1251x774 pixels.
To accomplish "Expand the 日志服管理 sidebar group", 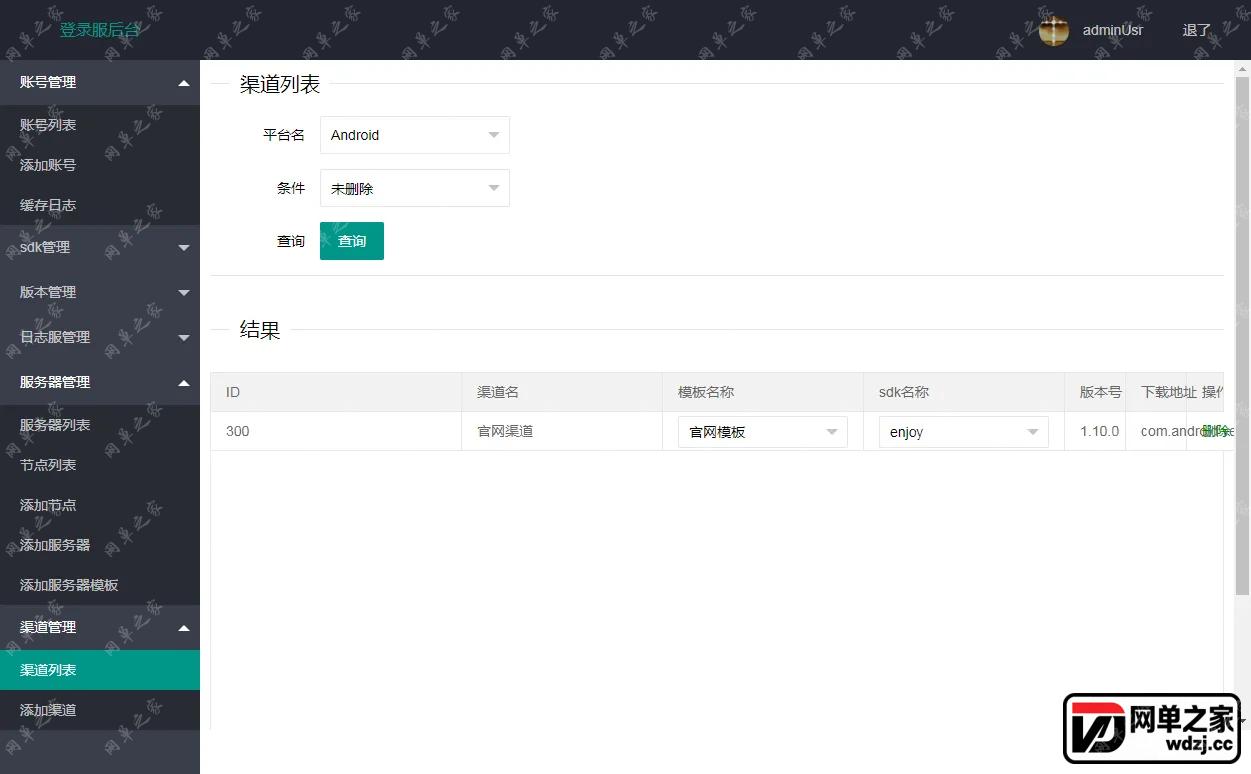I will tap(100, 337).
